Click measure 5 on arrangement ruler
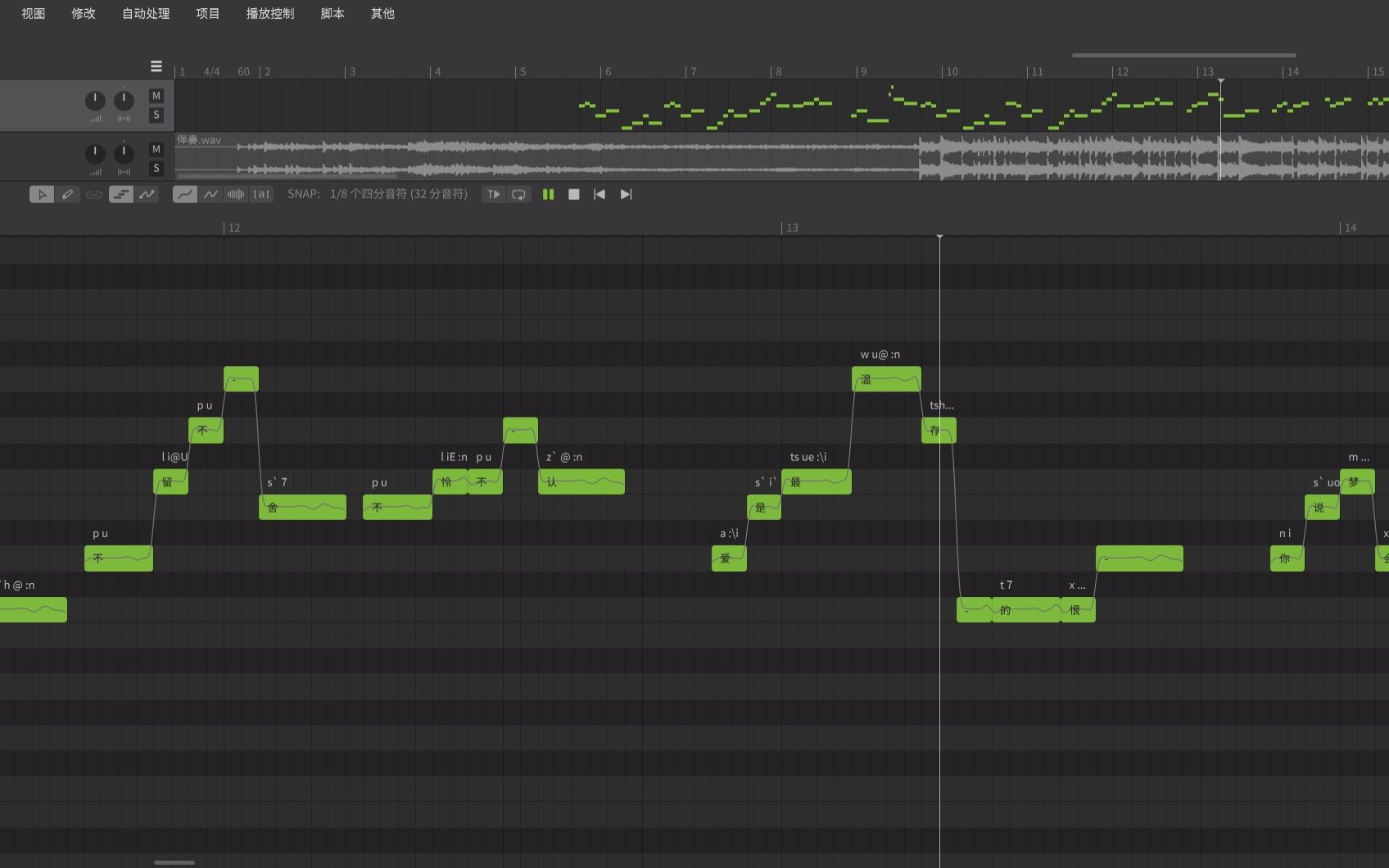This screenshot has height=868, width=1389. (x=523, y=72)
